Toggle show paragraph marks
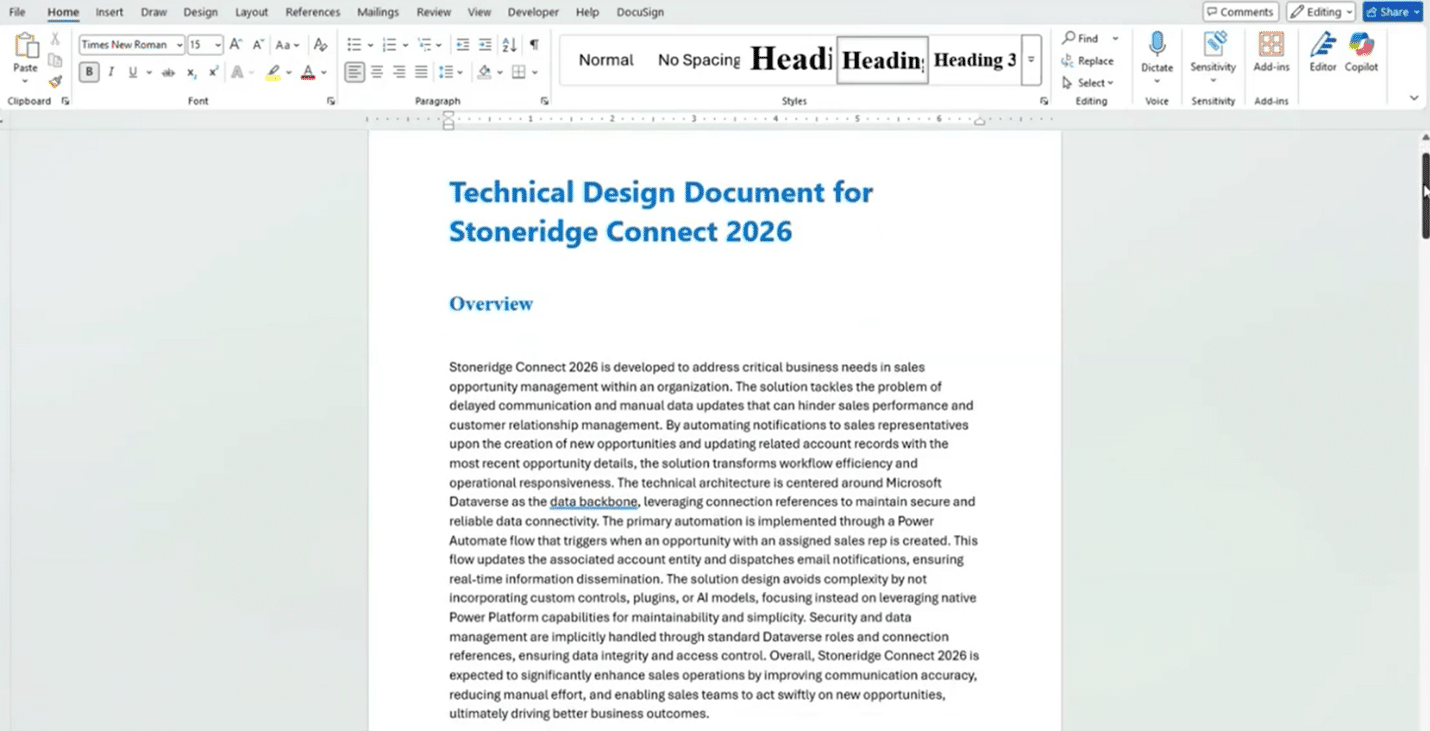Screen dimensions: 1430x731 point(534,45)
